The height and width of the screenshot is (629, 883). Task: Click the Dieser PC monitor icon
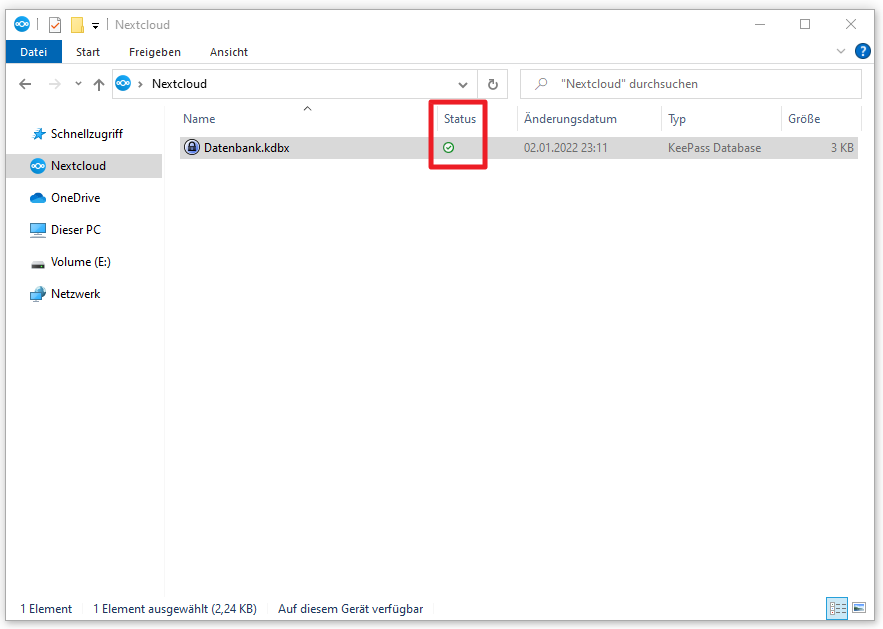click(x=38, y=230)
